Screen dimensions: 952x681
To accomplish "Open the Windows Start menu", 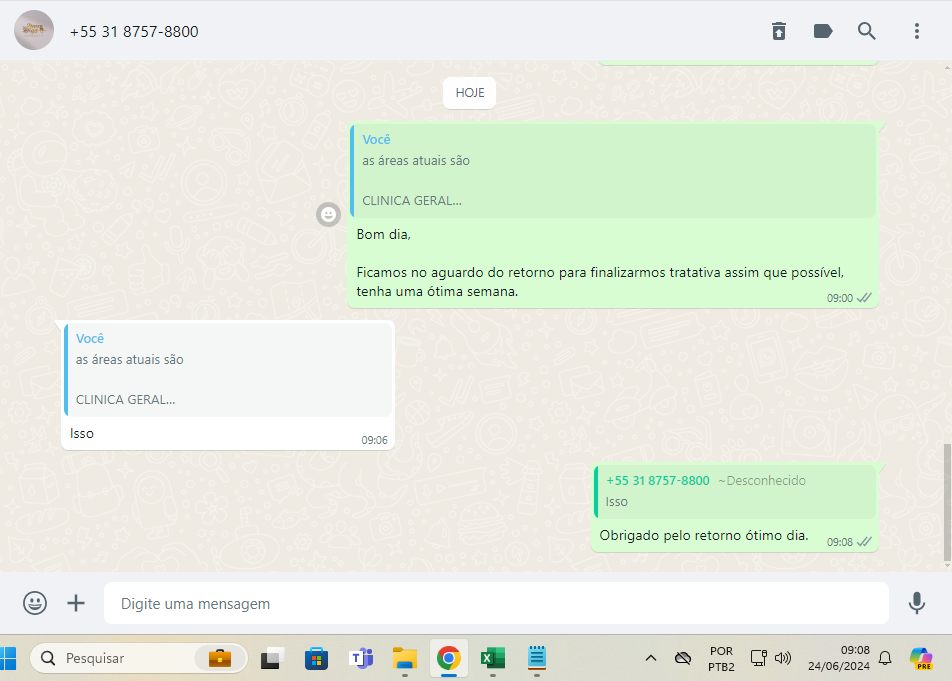I will pyautogui.click(x=8, y=658).
